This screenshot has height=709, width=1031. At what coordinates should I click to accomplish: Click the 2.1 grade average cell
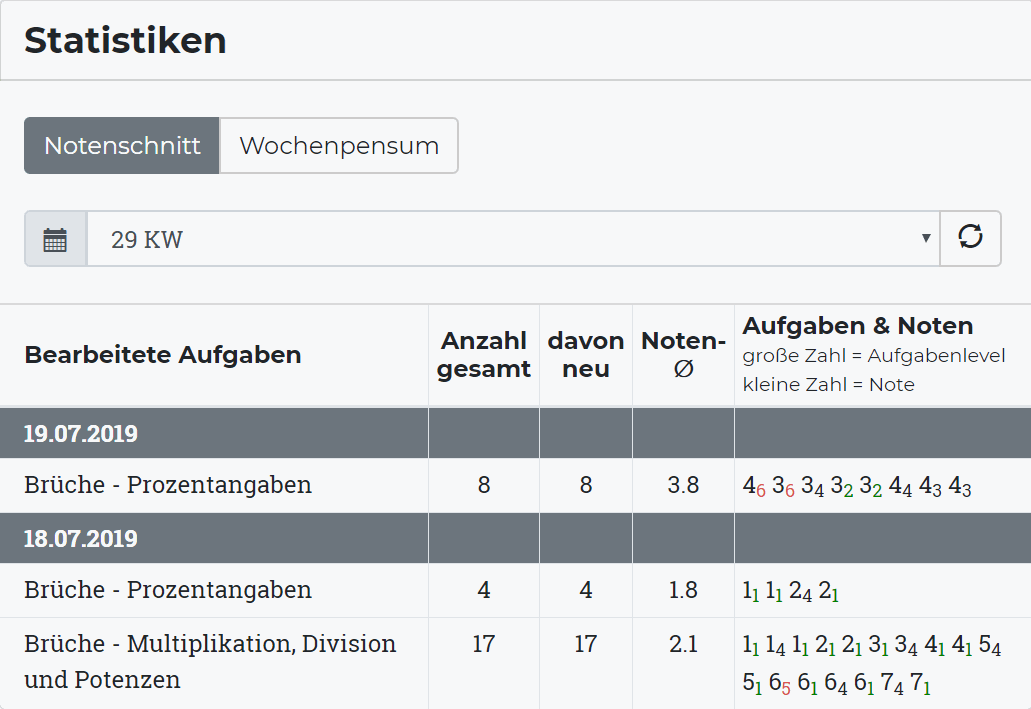coord(683,645)
